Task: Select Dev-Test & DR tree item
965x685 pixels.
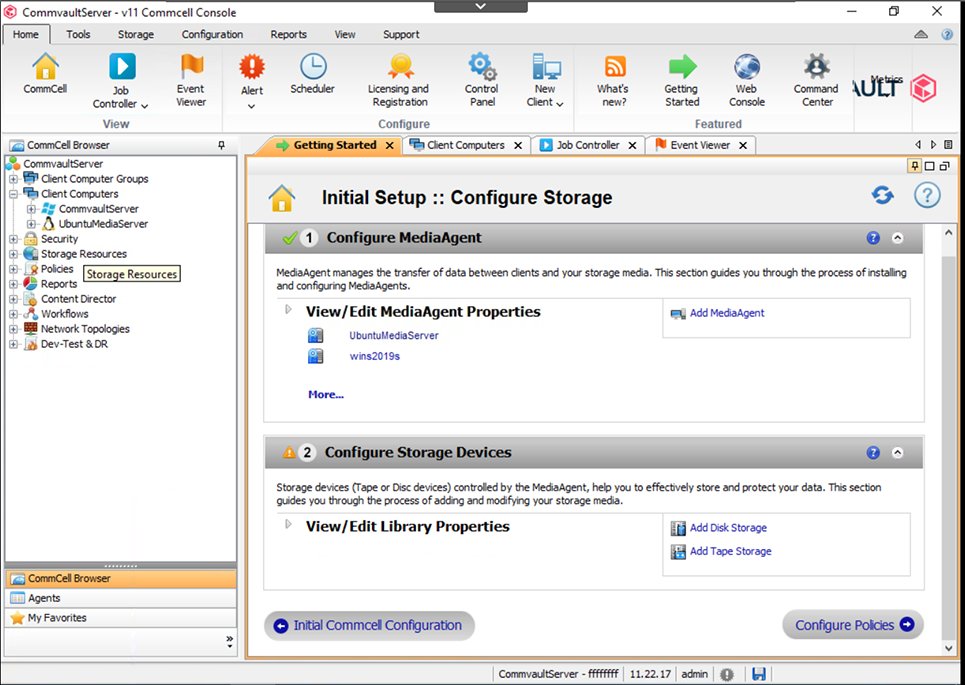Action: tap(74, 344)
